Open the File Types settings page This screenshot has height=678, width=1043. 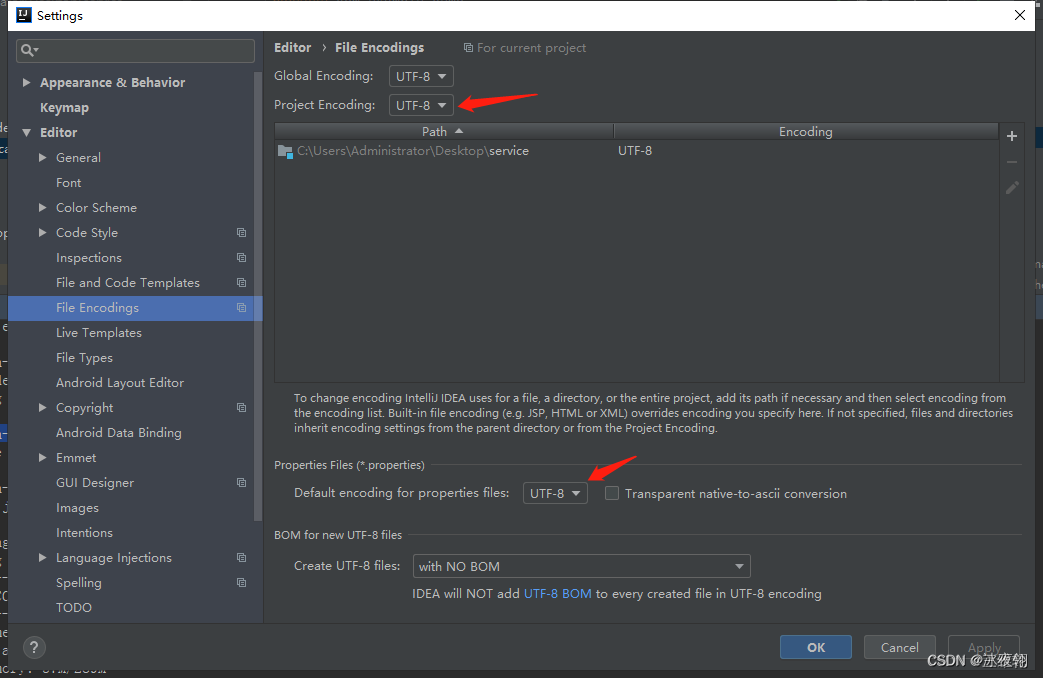tap(84, 357)
